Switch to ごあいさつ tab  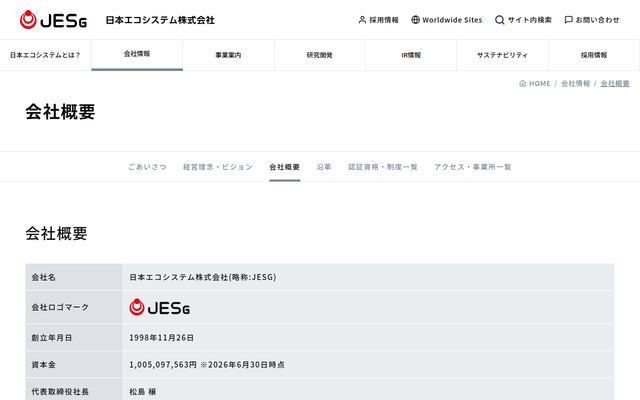point(147,167)
